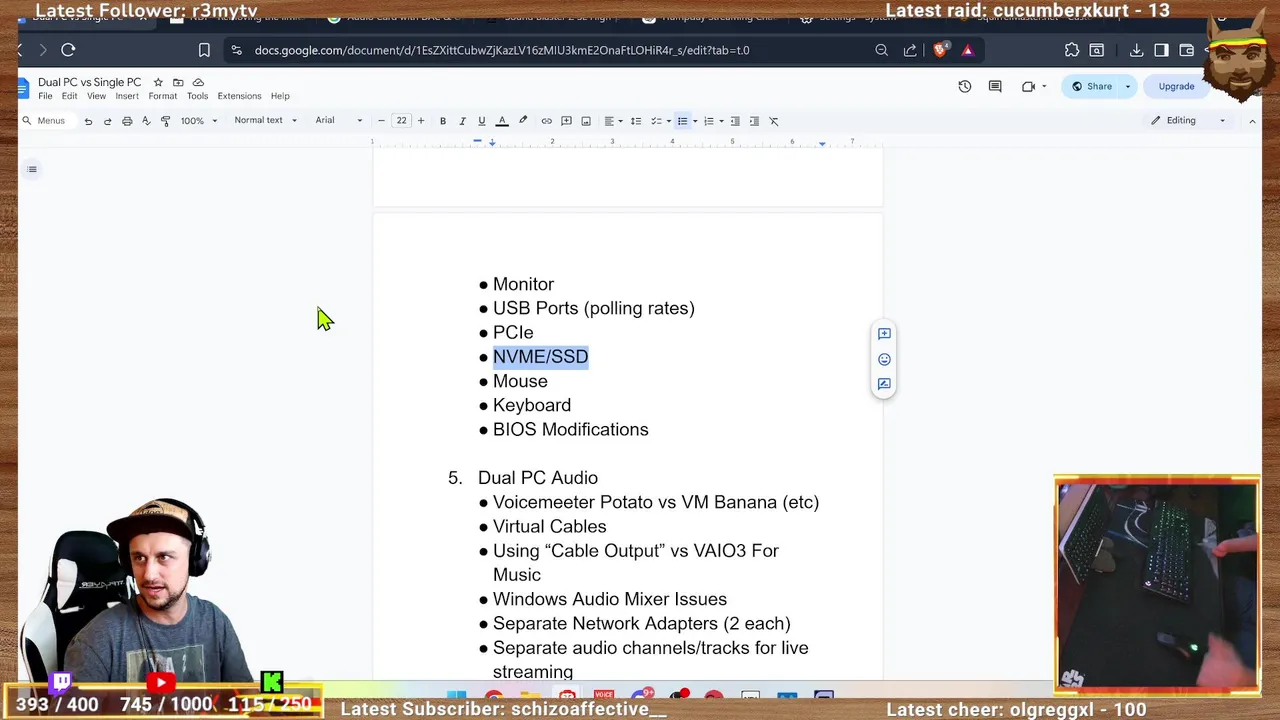Add emoji reaction from right margin
This screenshot has width=1280, height=720.
tap(884, 359)
